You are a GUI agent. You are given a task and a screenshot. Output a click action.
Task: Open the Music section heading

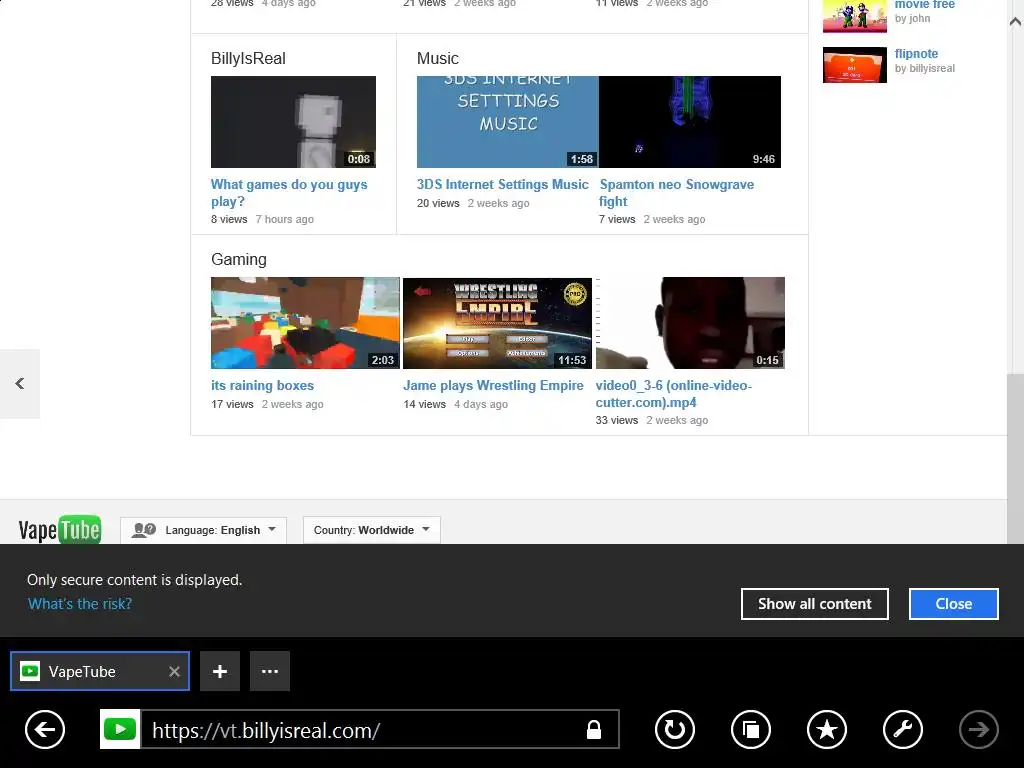[x=438, y=59]
